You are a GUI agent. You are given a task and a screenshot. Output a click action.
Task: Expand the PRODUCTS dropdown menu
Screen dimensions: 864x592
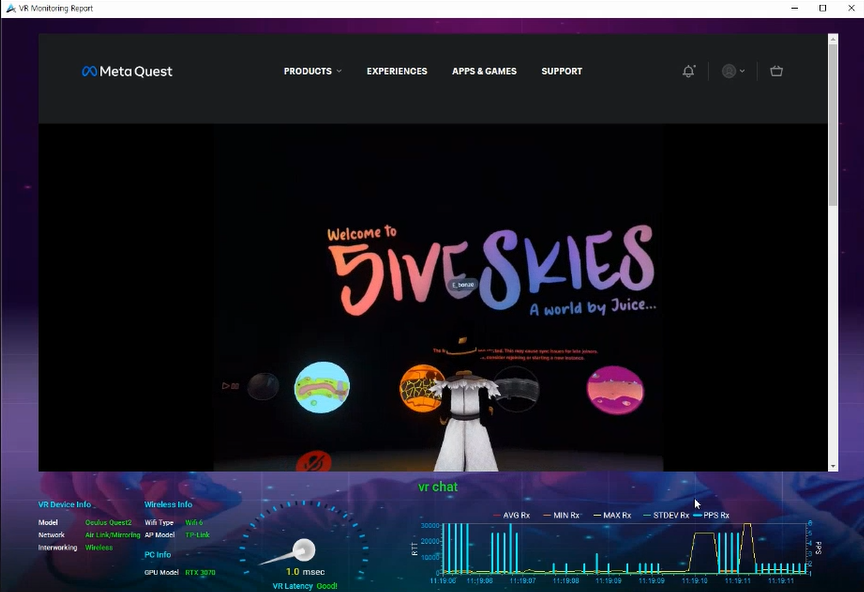coord(312,71)
